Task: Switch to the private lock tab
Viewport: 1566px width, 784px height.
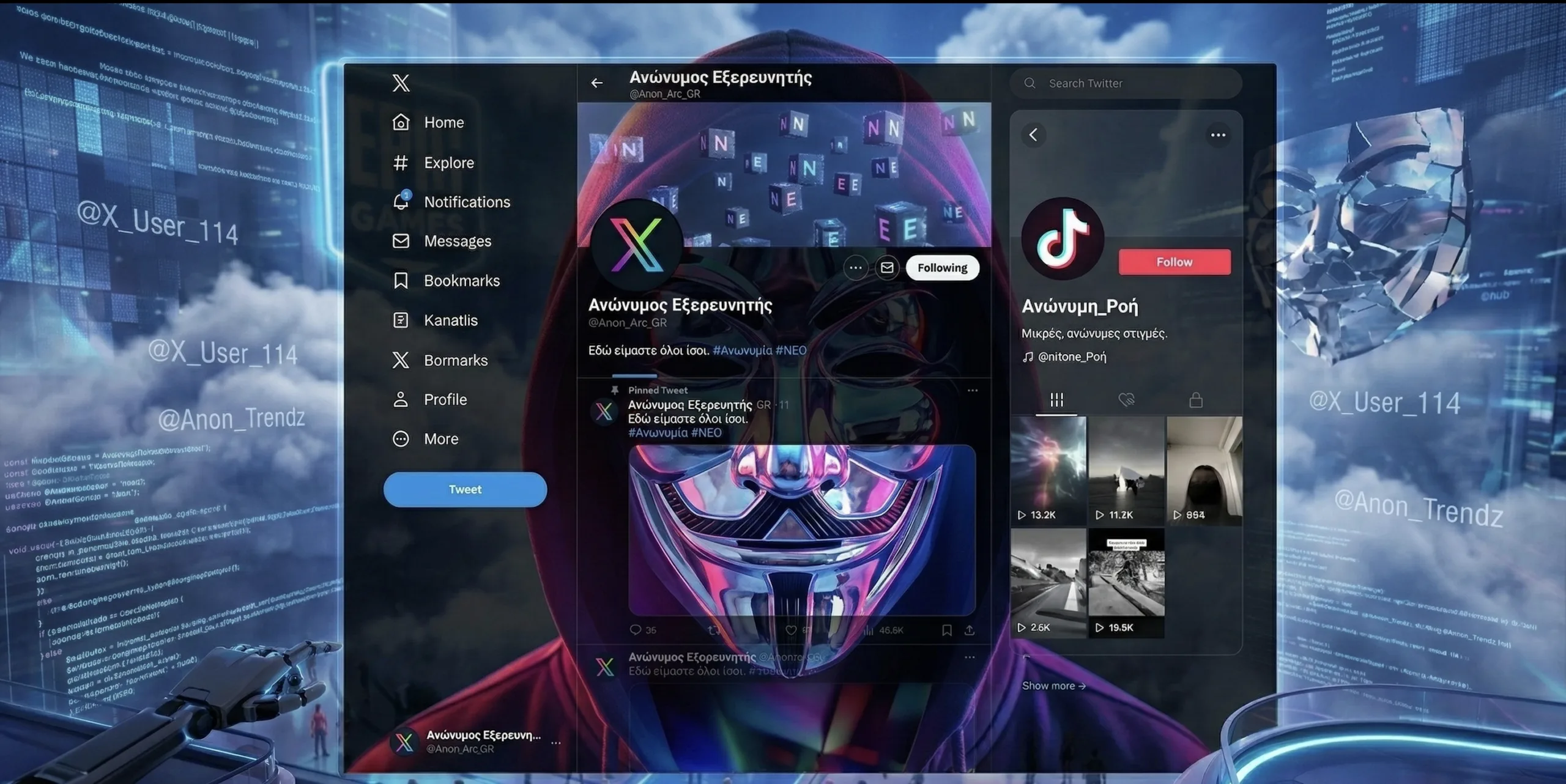Action: [1196, 400]
